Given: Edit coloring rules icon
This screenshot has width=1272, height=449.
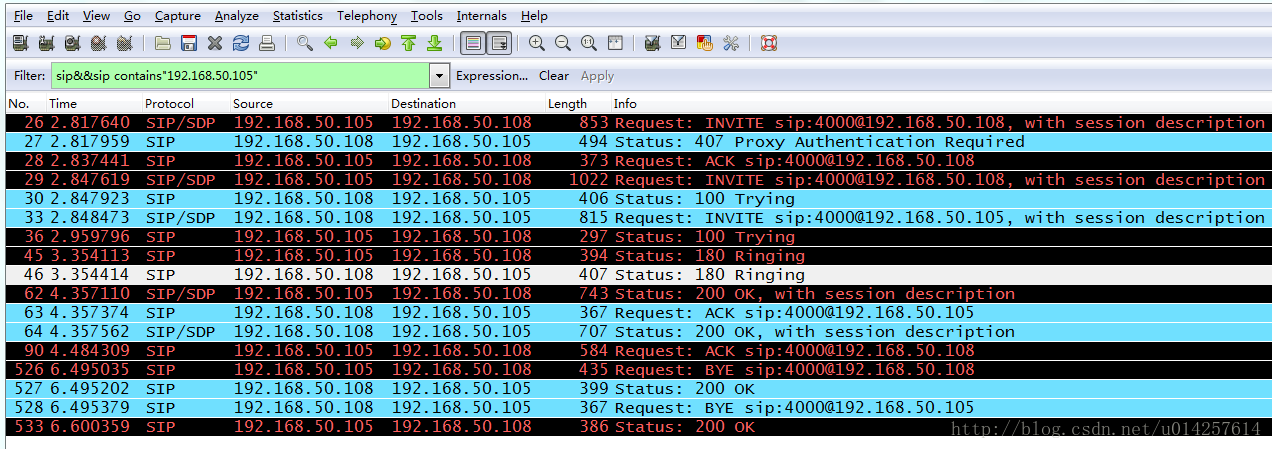Looking at the screenshot, I should [705, 43].
